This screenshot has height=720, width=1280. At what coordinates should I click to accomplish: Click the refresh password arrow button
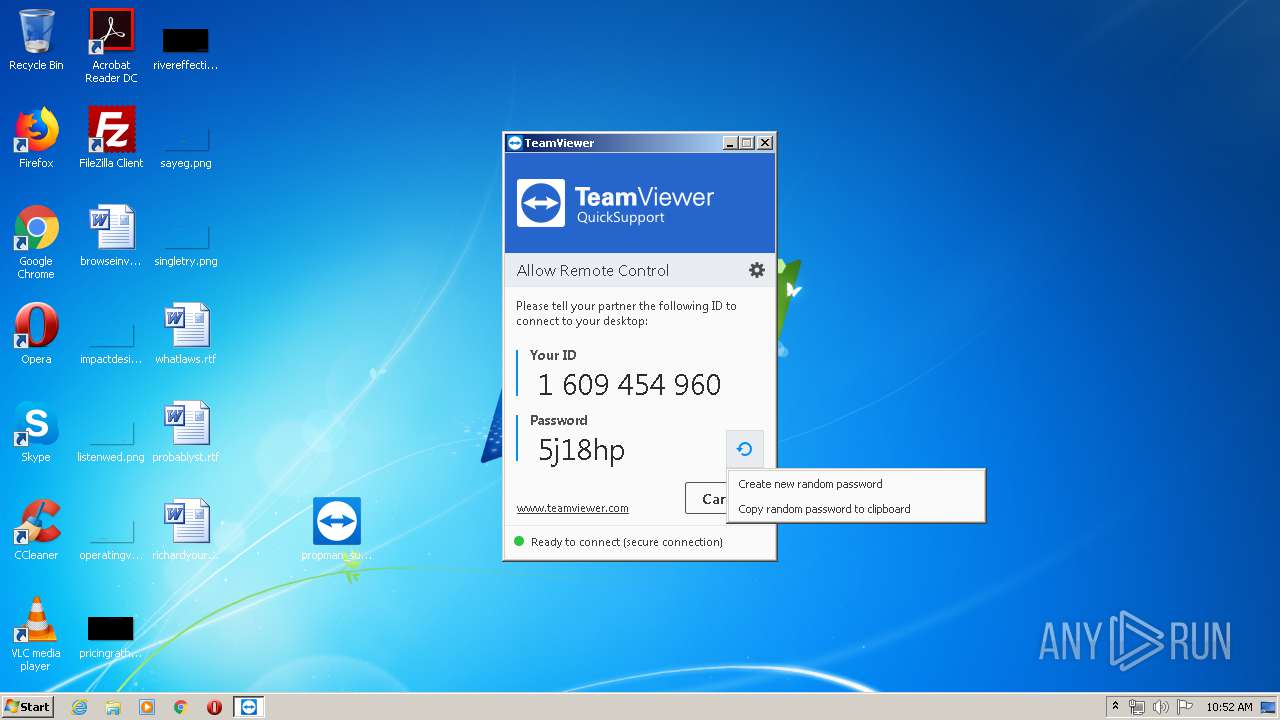(x=744, y=449)
